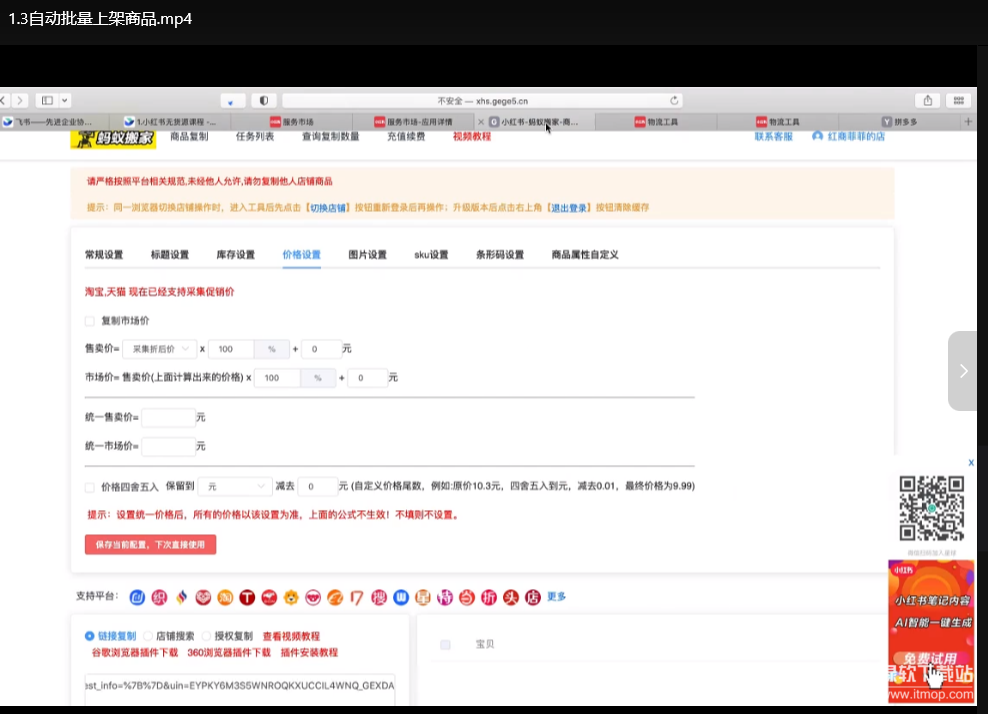Click the next video arrow on right
The height and width of the screenshot is (714, 988).
[x=962, y=371]
